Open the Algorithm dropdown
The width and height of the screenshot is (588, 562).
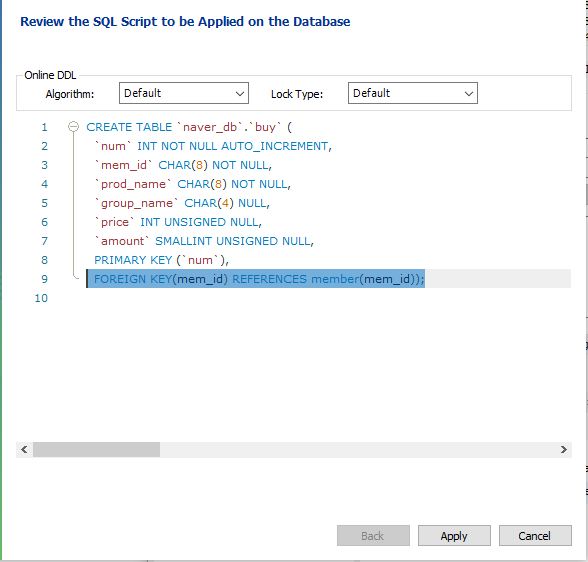click(184, 93)
